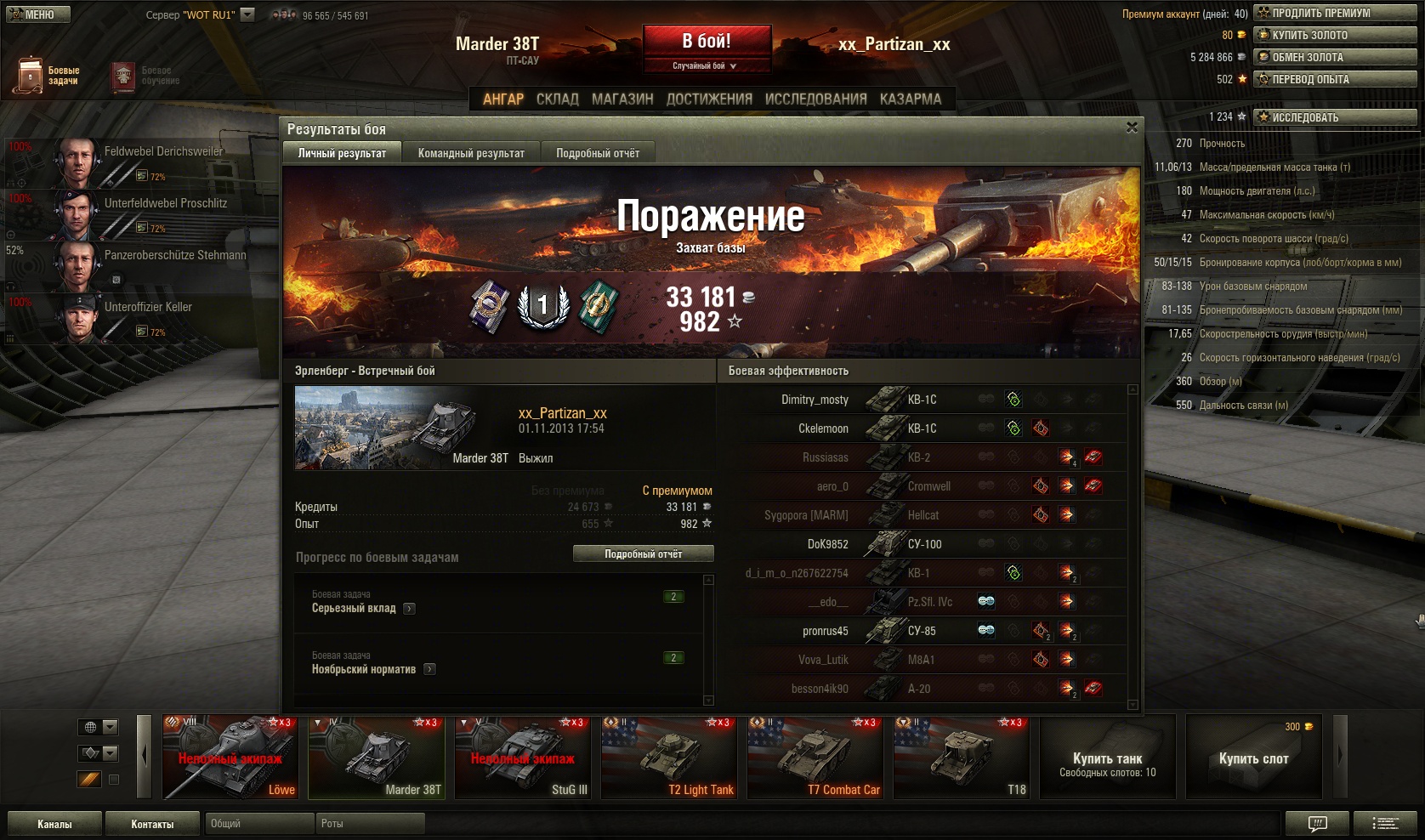Image resolution: width=1425 pixels, height=840 pixels.
Task: Switch to Командный результат tab
Action: point(471,153)
